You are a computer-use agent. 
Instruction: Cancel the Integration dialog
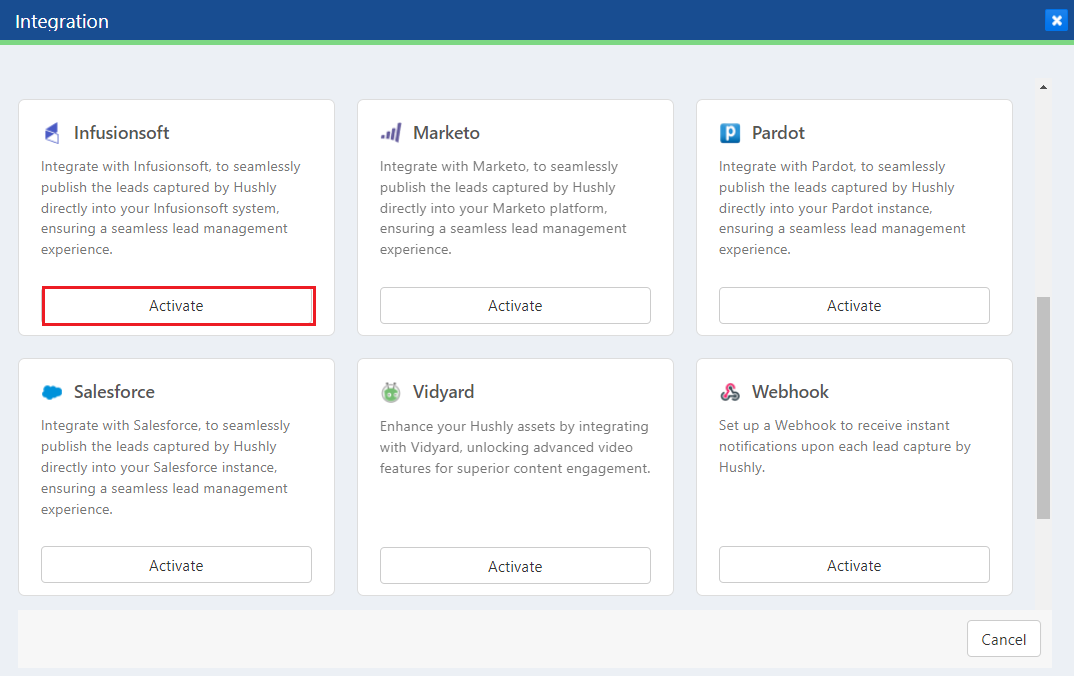pyautogui.click(x=1003, y=639)
